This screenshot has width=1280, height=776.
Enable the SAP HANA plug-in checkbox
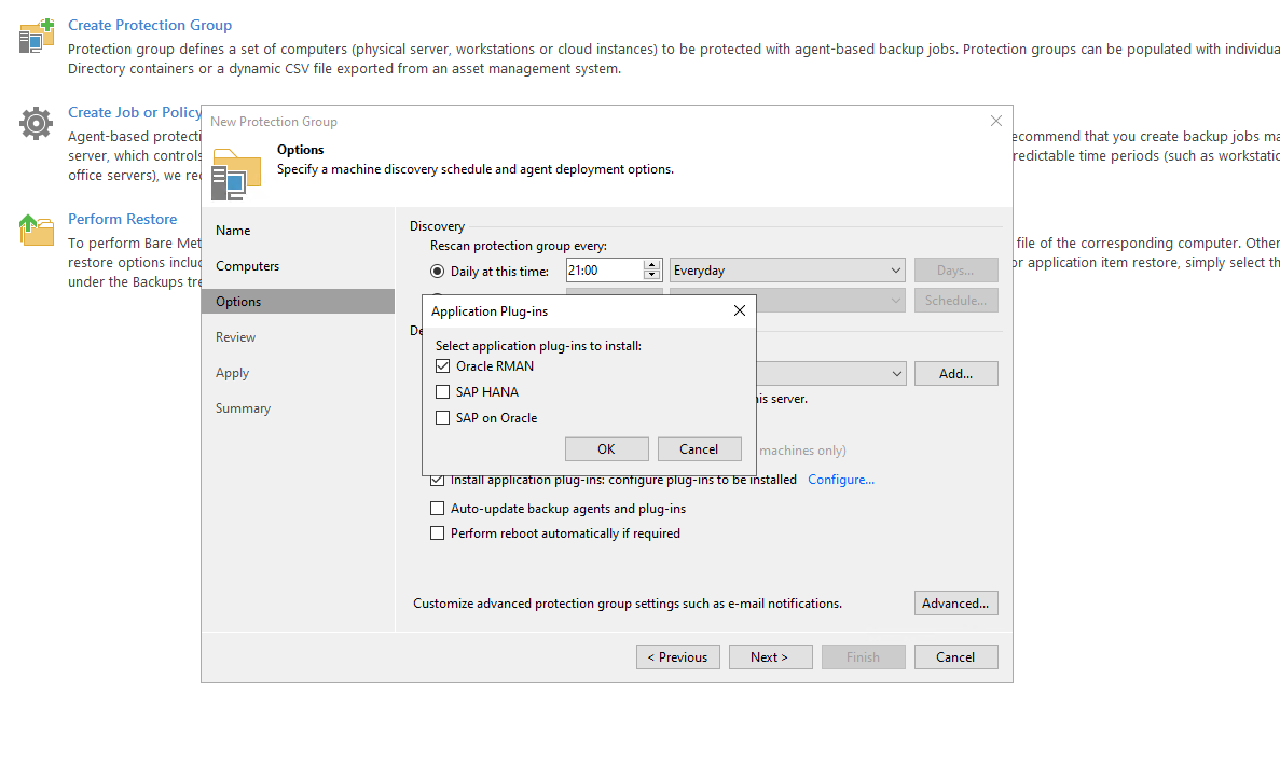pos(443,392)
